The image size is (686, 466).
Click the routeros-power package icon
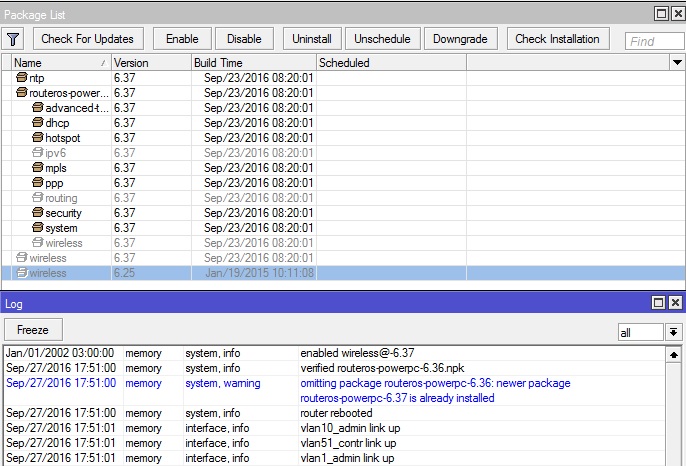pos(21,92)
